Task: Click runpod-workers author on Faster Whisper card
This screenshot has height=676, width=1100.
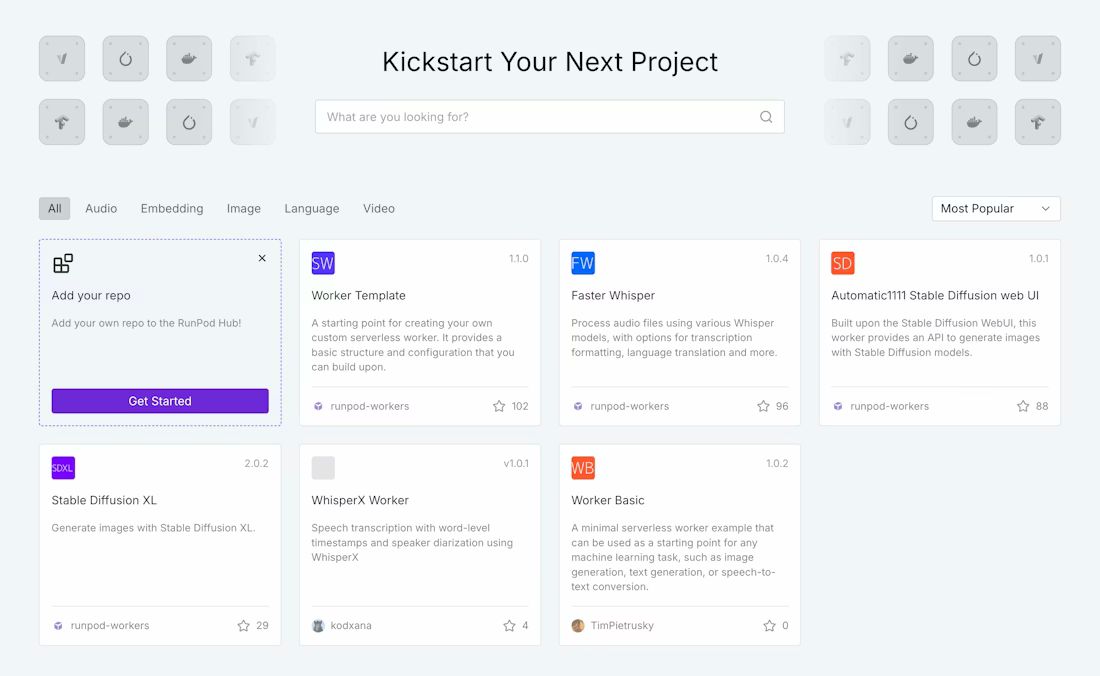Action: [x=629, y=406]
